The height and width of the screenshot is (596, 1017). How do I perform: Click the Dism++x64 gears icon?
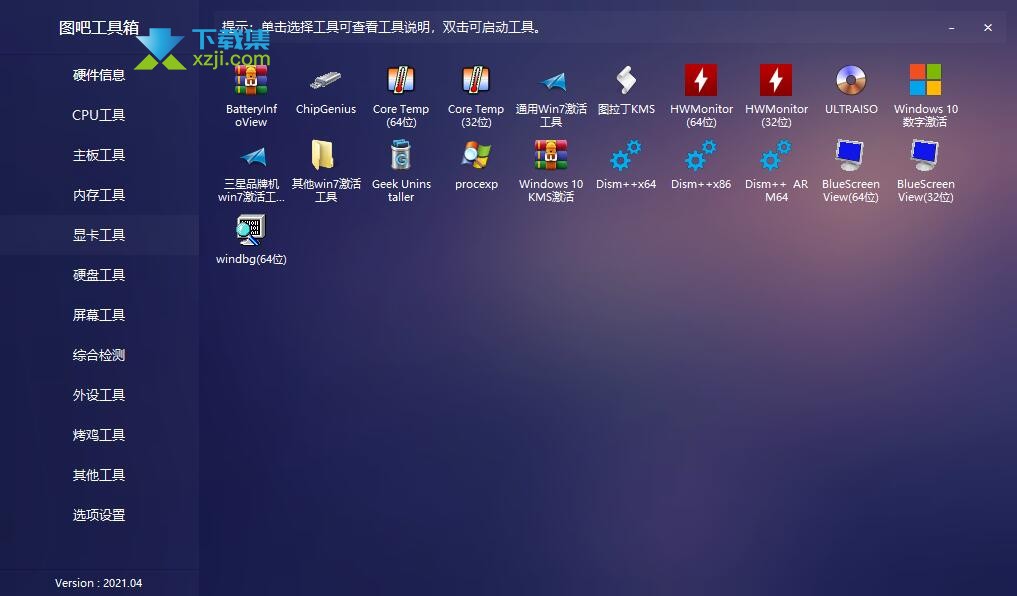(x=626, y=156)
